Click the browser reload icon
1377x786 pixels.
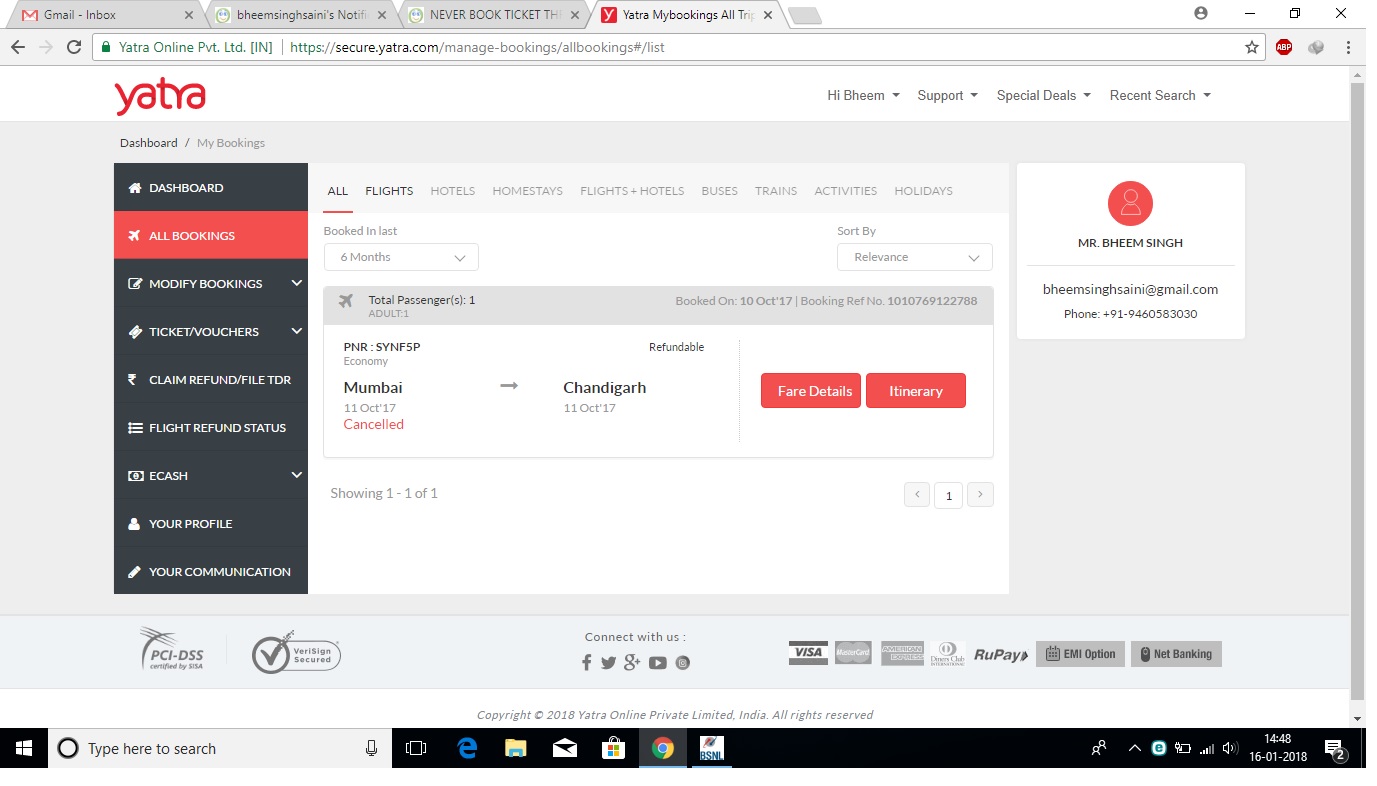[x=74, y=47]
